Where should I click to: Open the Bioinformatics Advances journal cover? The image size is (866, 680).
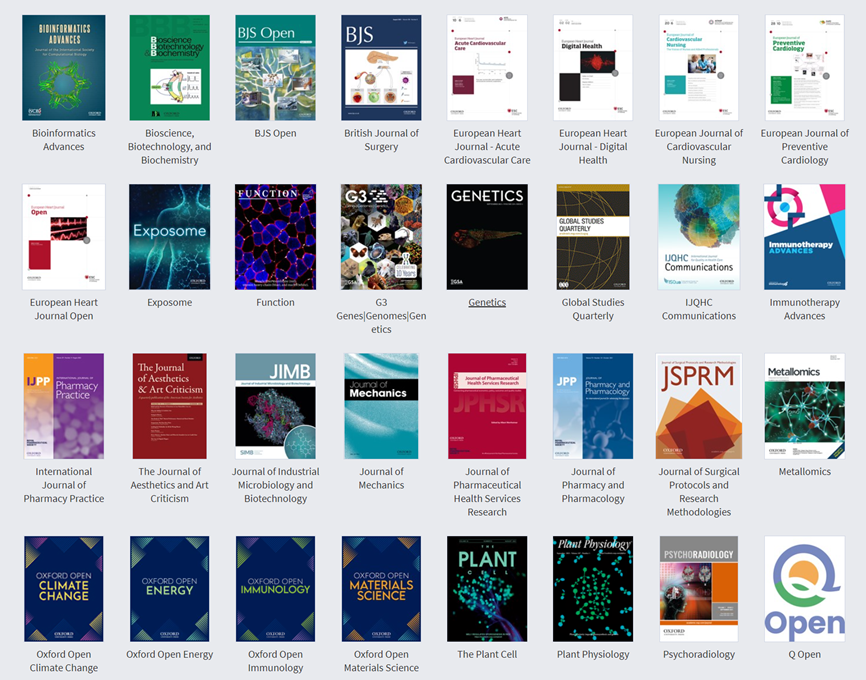[x=64, y=67]
